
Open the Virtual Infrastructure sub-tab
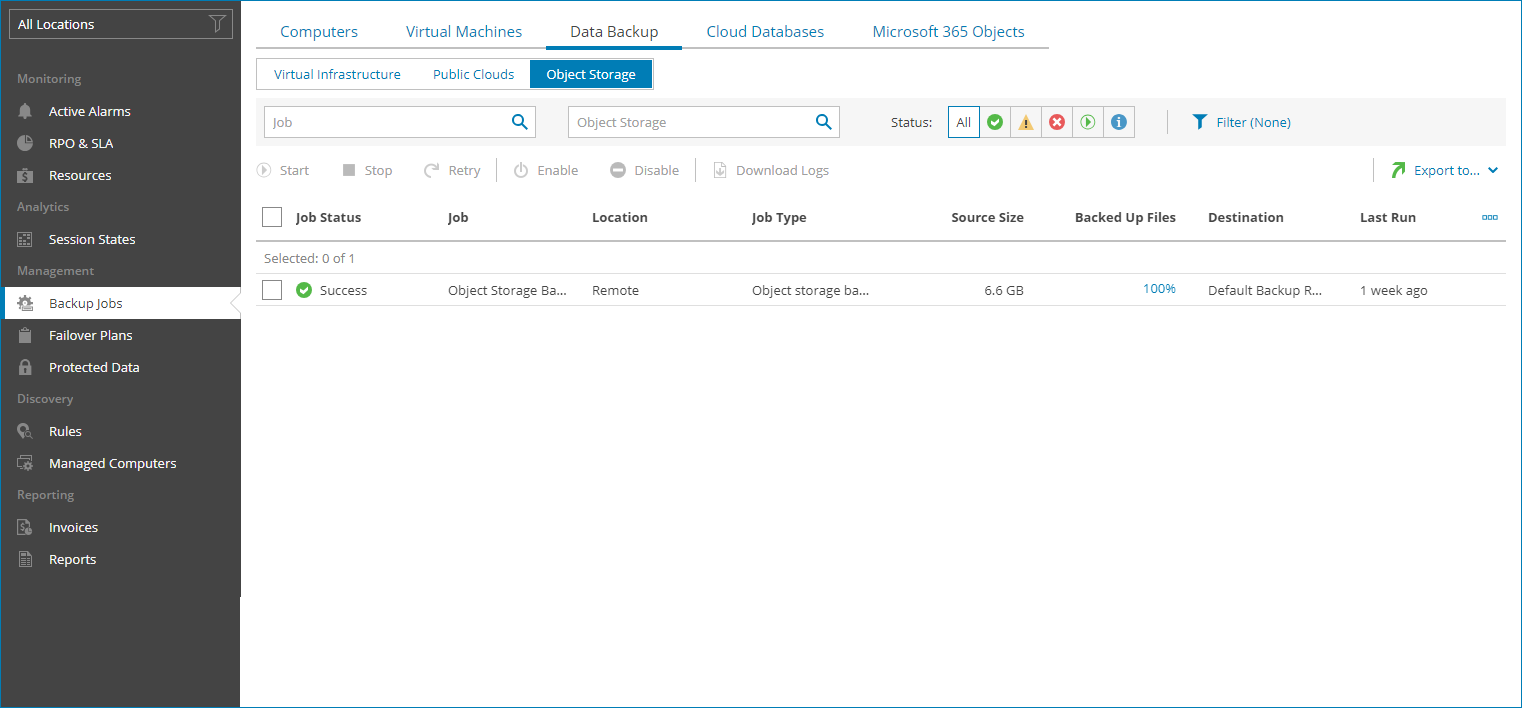click(x=337, y=73)
